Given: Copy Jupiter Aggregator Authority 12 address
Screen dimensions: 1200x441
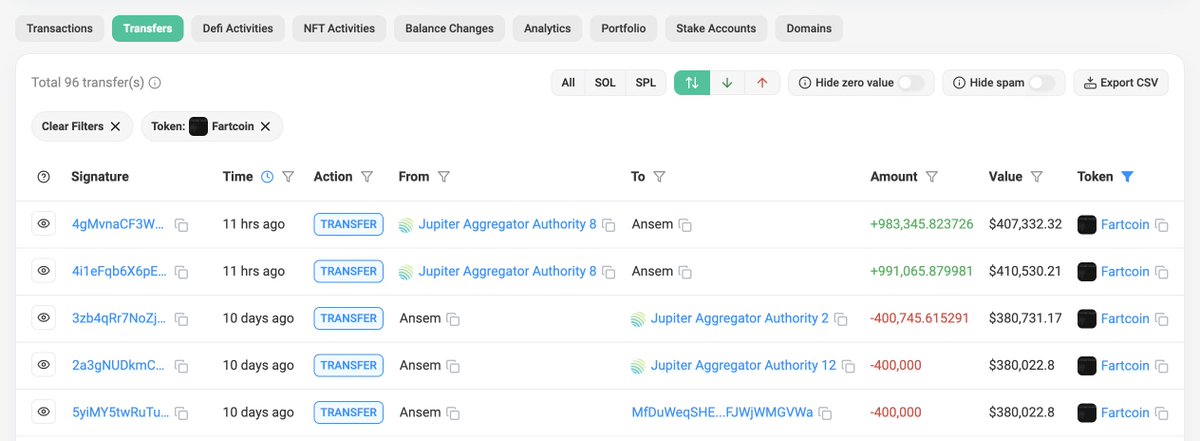Looking at the screenshot, I should (x=848, y=366).
